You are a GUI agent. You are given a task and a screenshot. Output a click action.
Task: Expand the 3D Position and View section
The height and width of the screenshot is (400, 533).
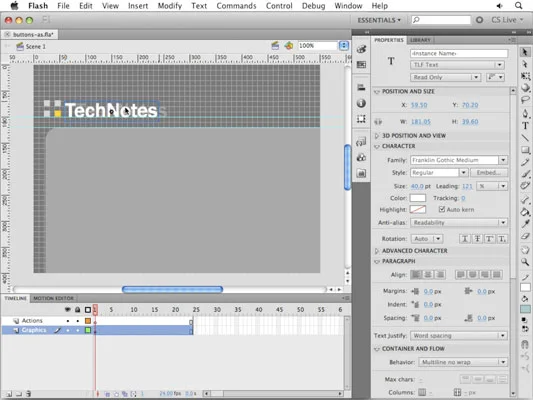click(376, 136)
